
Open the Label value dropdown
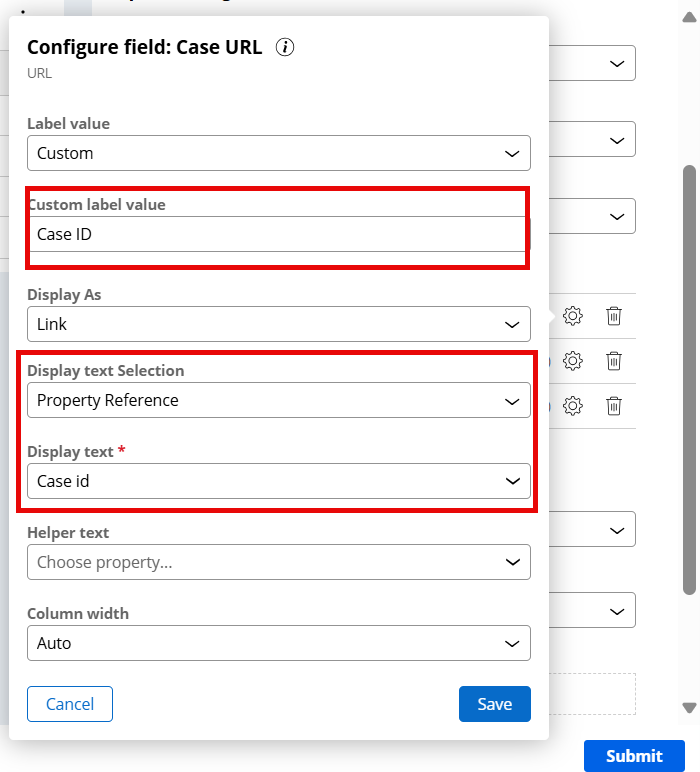[x=278, y=153]
